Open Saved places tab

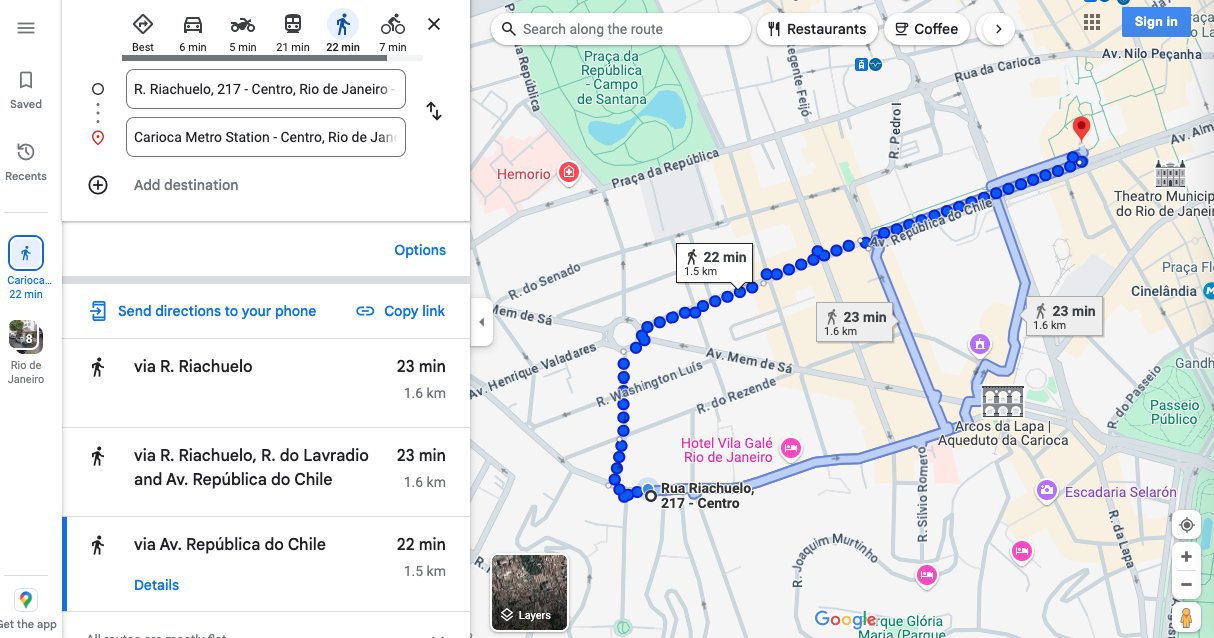point(26,90)
